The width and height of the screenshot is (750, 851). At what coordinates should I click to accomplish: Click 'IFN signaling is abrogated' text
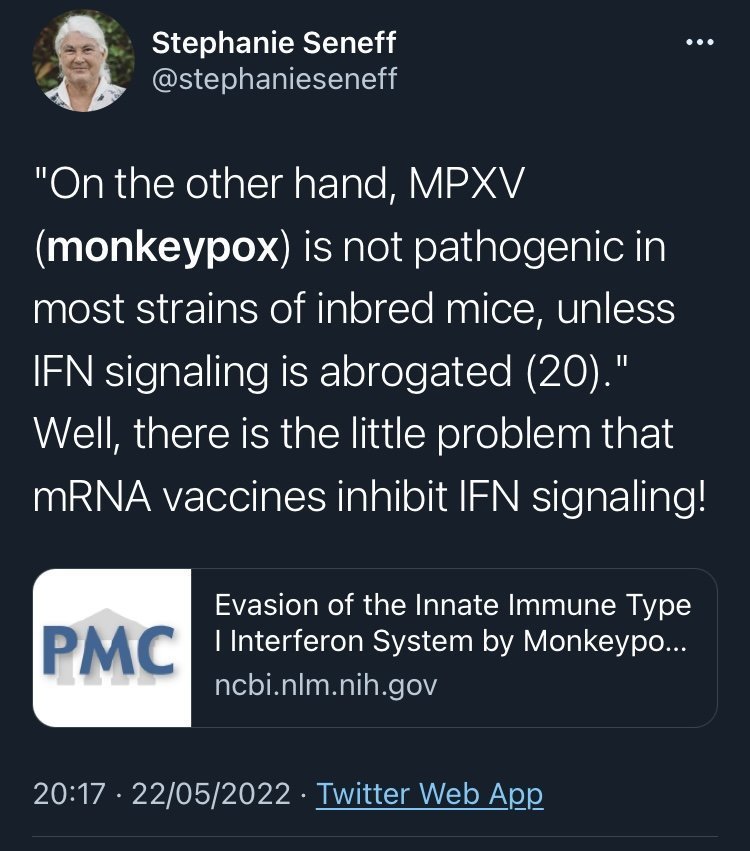click(x=272, y=372)
